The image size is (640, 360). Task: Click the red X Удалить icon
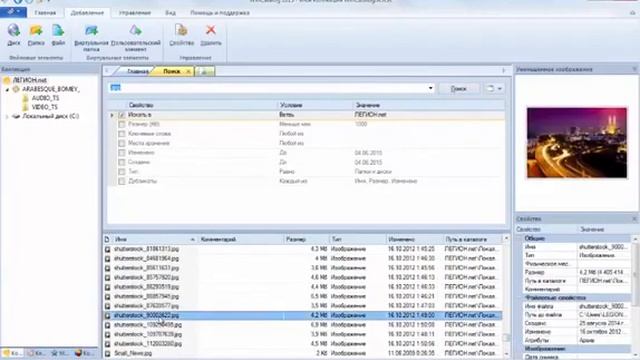(211, 30)
